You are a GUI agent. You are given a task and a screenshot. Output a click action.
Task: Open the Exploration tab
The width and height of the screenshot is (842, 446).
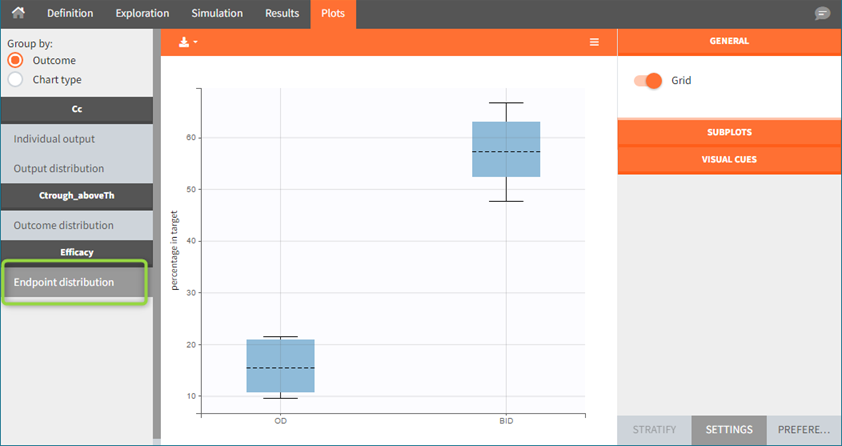tap(141, 14)
